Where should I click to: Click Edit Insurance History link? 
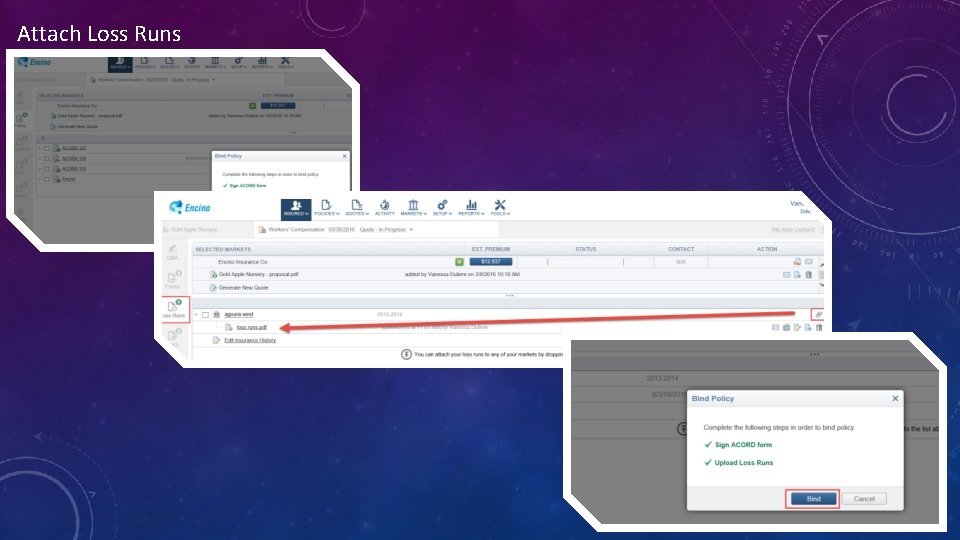[250, 340]
